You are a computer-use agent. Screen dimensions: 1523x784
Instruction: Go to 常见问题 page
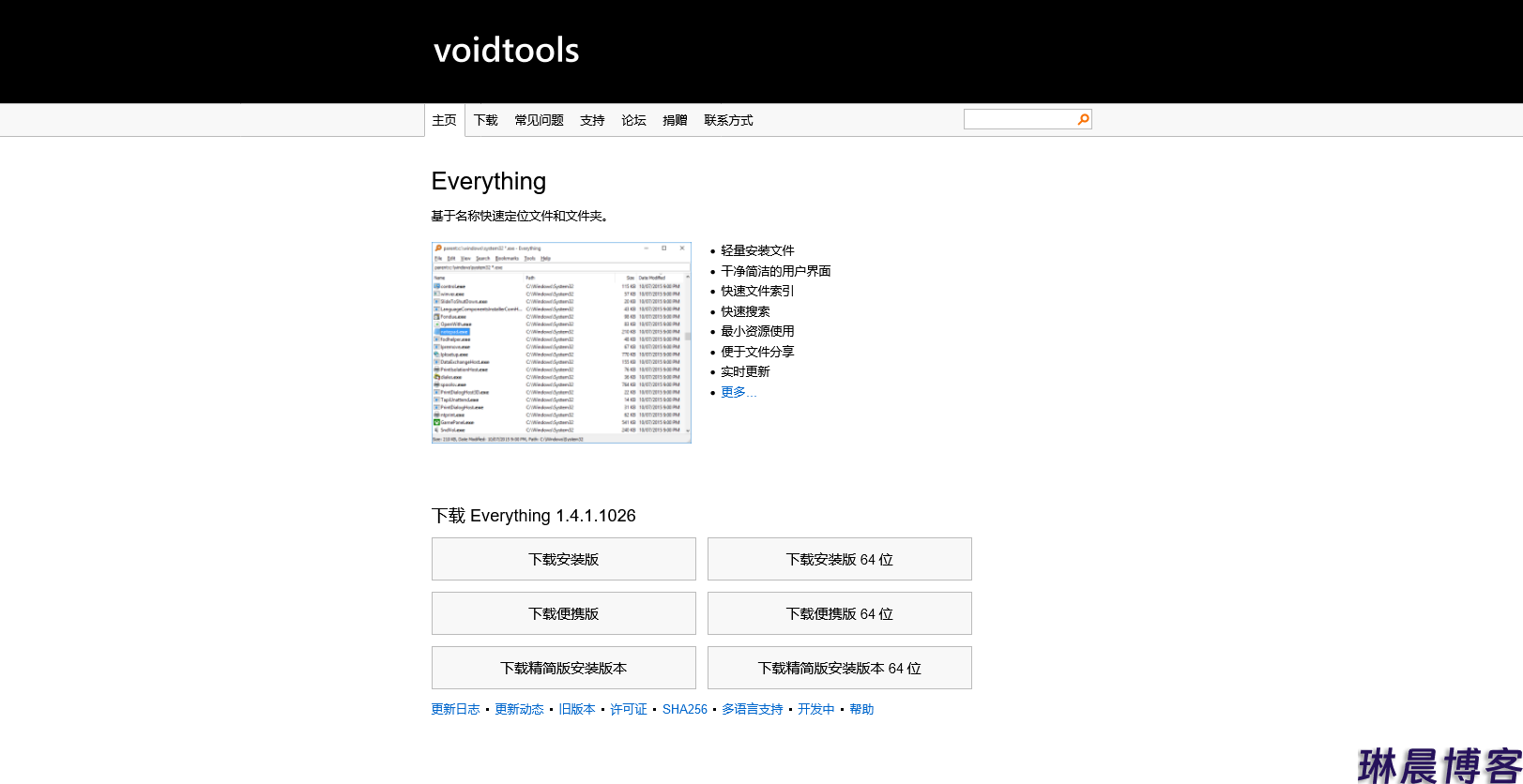point(539,120)
